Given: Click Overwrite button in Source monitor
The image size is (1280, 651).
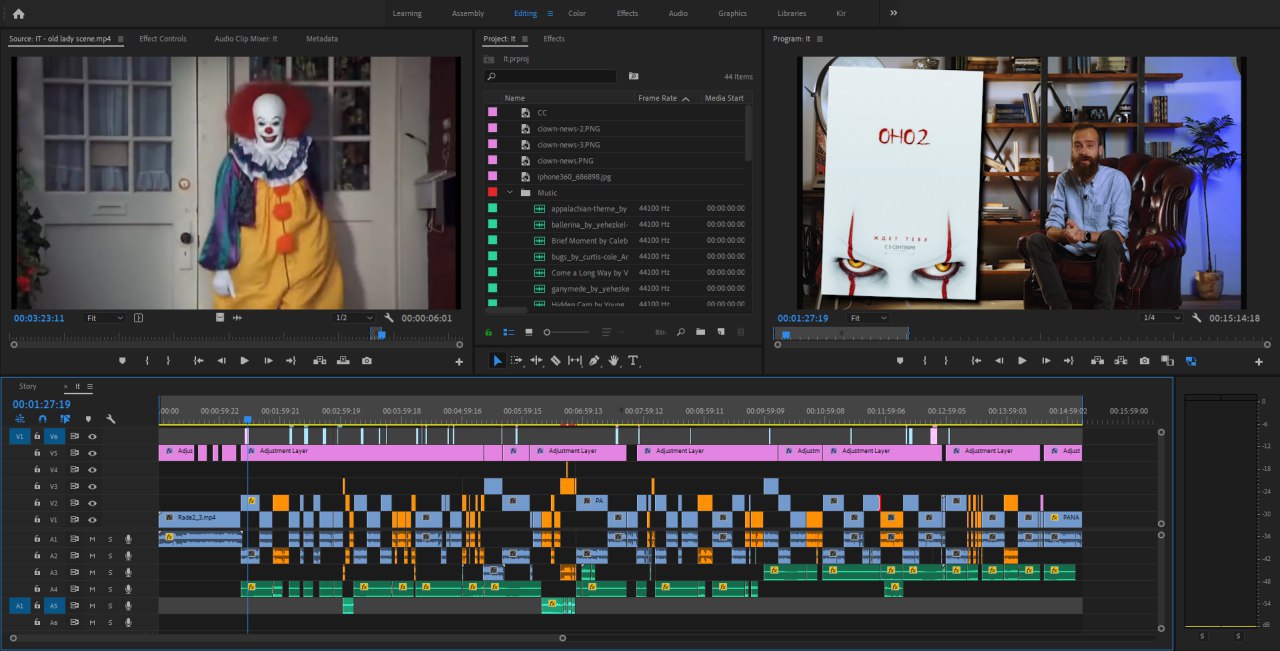Looking at the screenshot, I should click(x=344, y=360).
